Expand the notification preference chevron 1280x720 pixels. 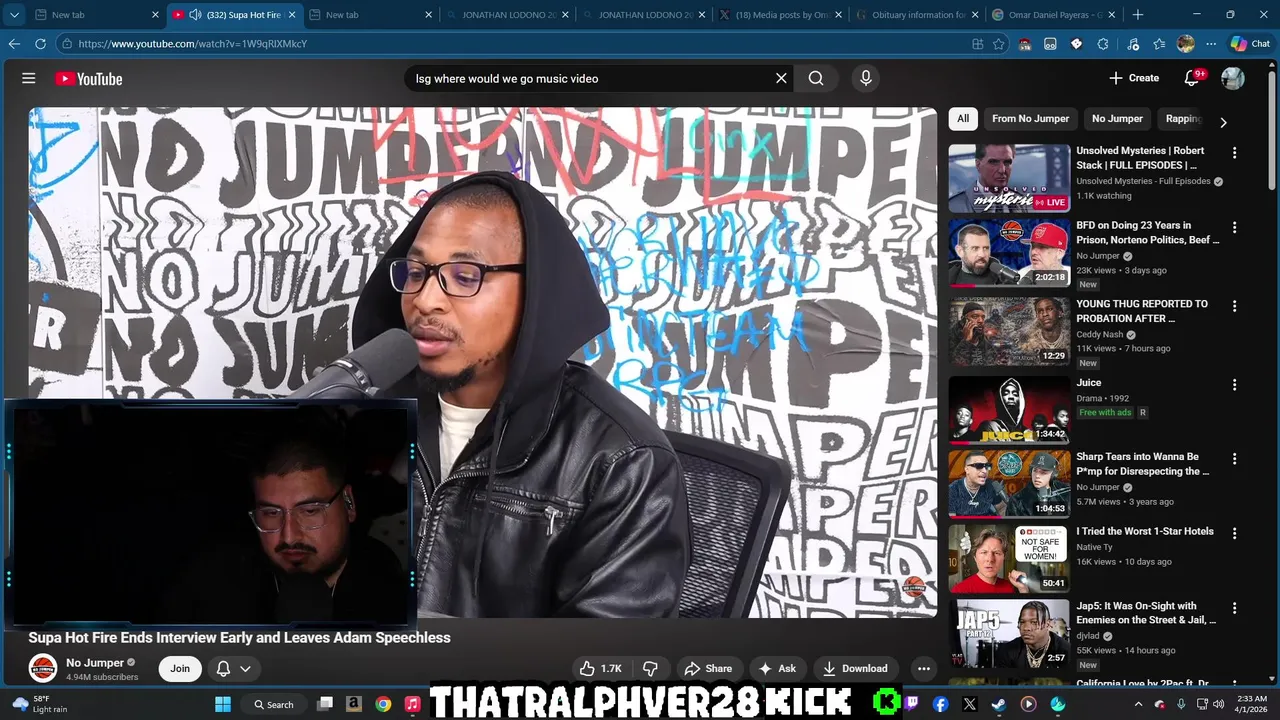tap(245, 668)
